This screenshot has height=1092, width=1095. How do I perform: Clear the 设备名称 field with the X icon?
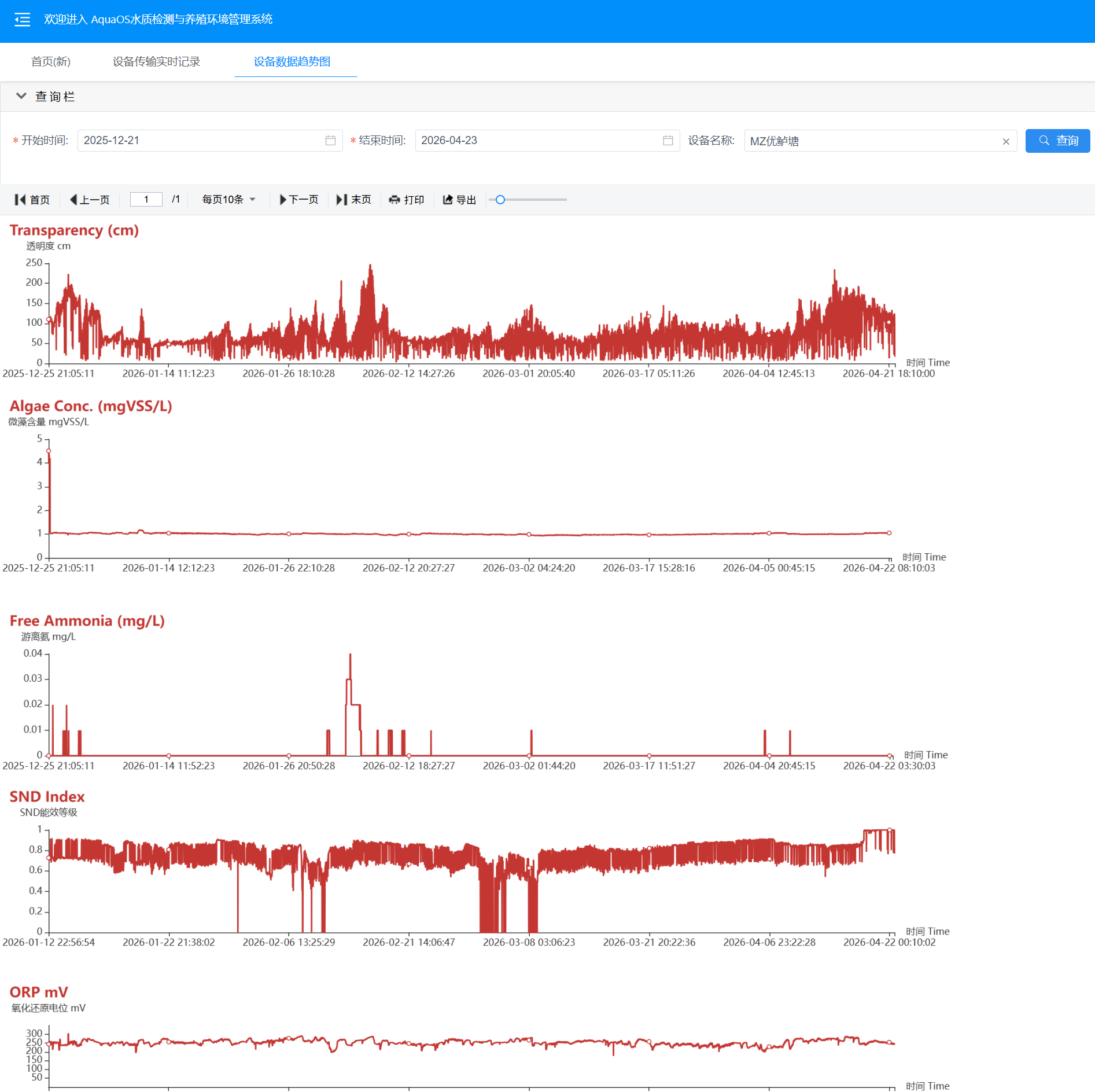coord(1005,141)
